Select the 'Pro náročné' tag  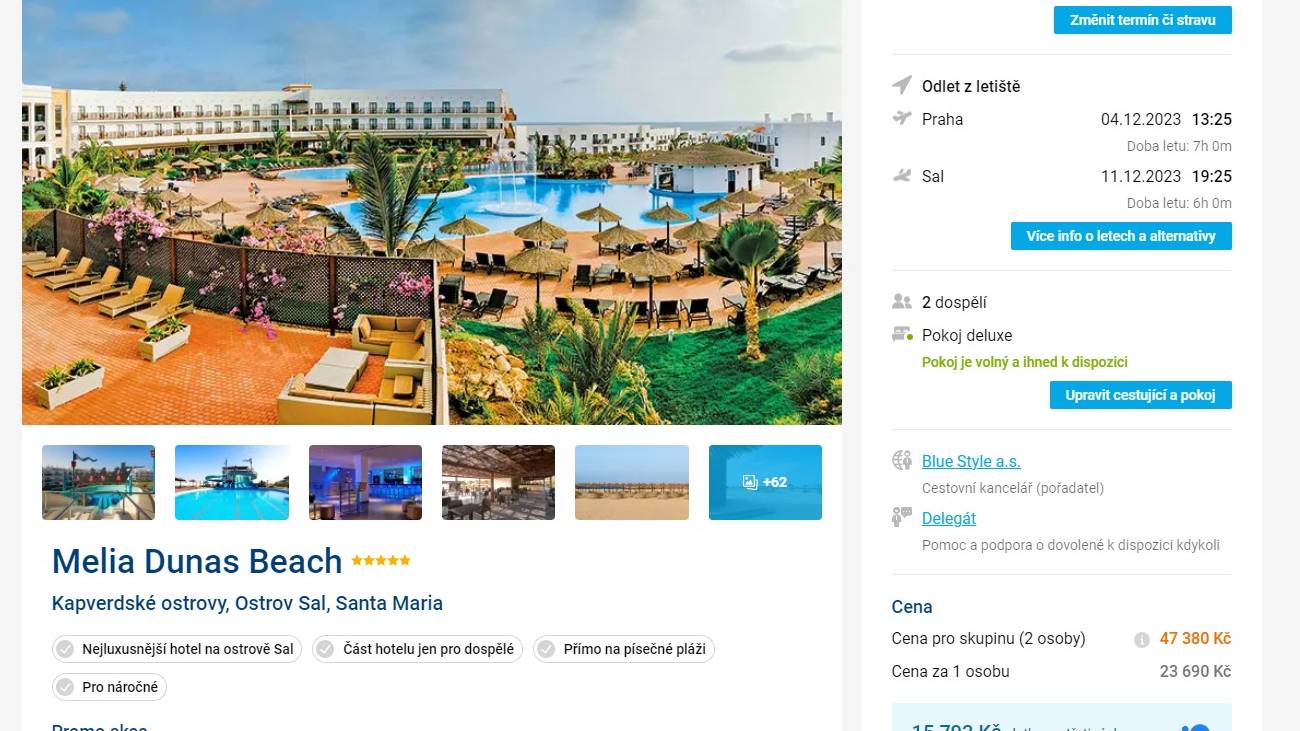[x=109, y=687]
